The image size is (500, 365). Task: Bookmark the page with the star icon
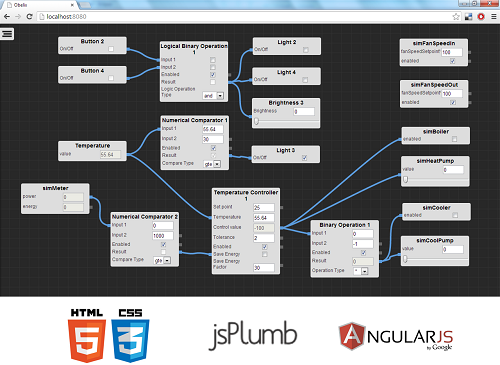tap(456, 16)
